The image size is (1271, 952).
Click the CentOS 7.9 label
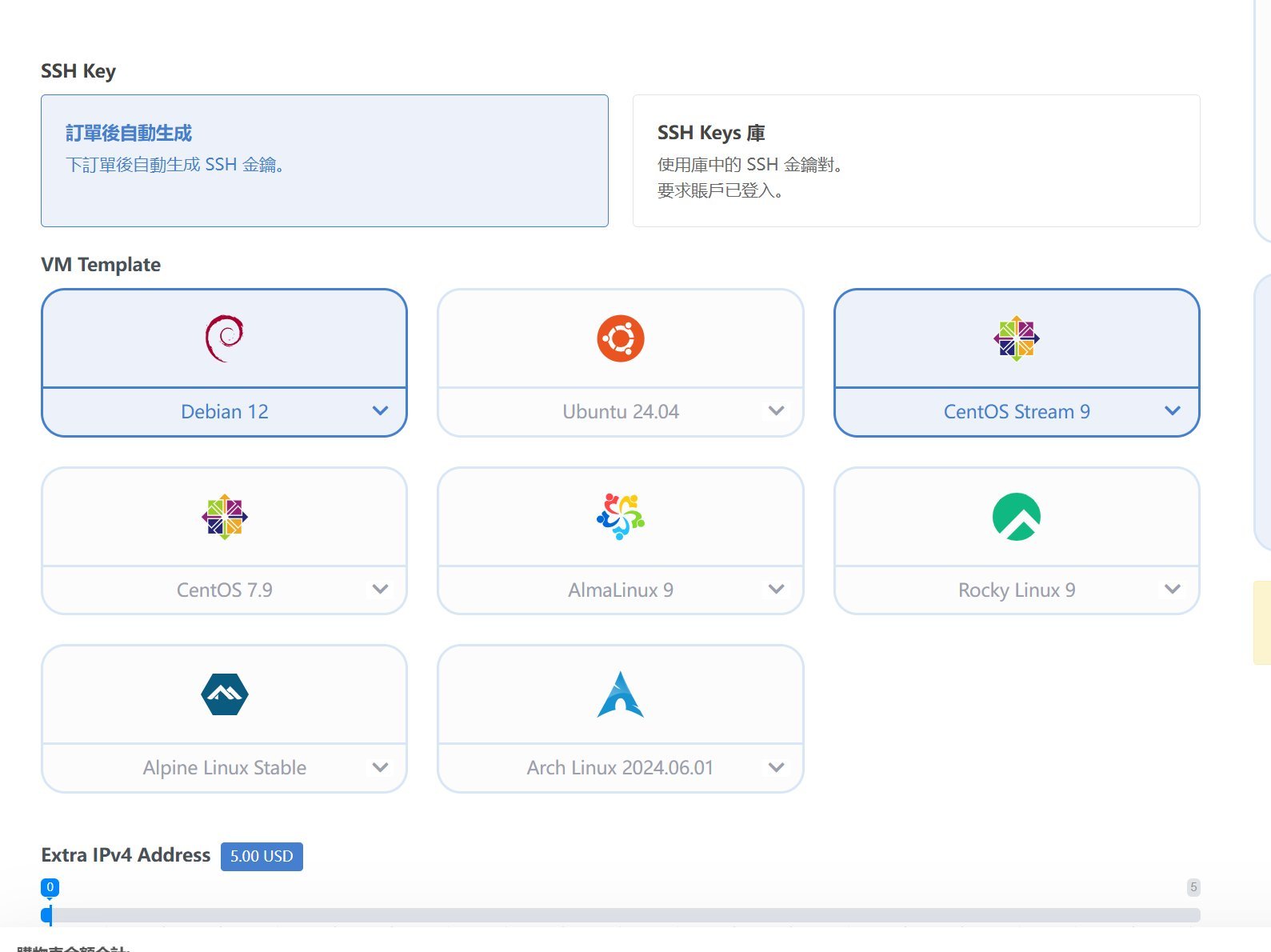[x=225, y=590]
